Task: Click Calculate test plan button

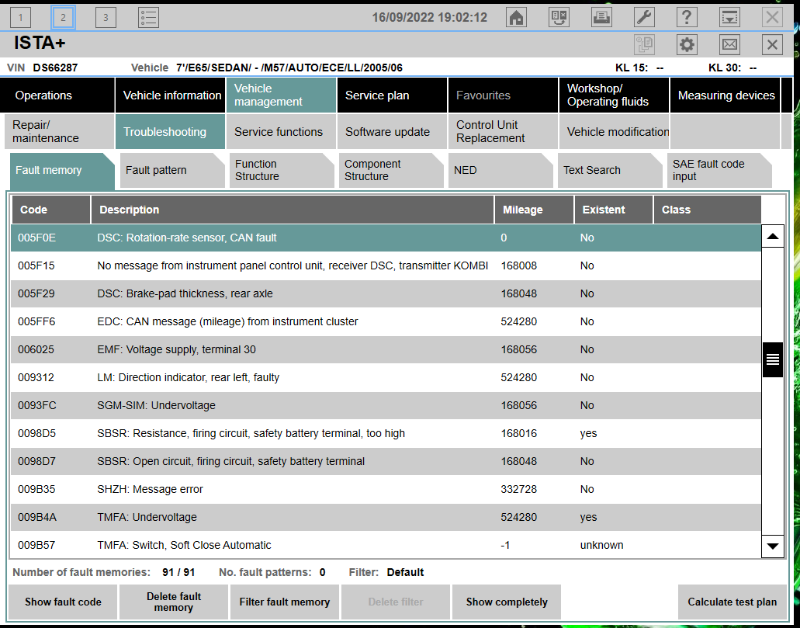Action: (x=732, y=602)
